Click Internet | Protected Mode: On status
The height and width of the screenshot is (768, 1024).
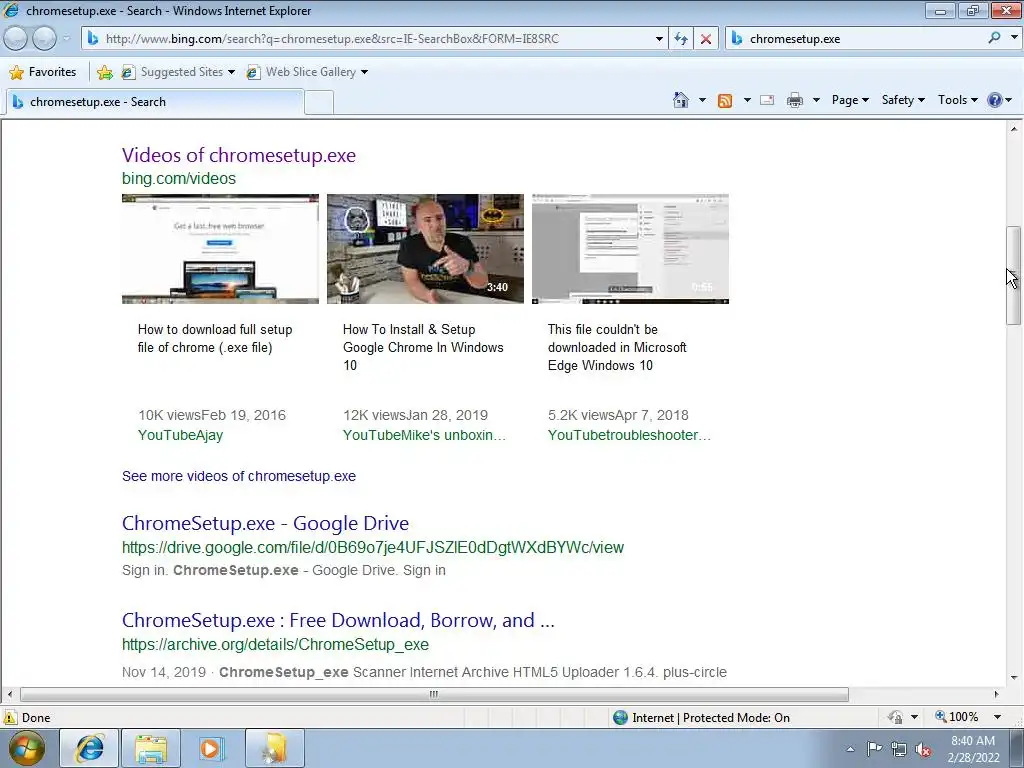coord(702,718)
